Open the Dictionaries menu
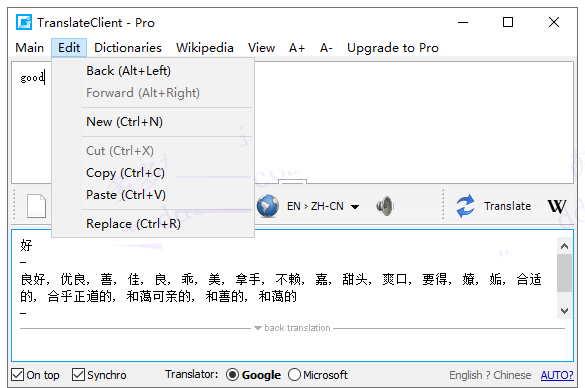 tap(128, 48)
